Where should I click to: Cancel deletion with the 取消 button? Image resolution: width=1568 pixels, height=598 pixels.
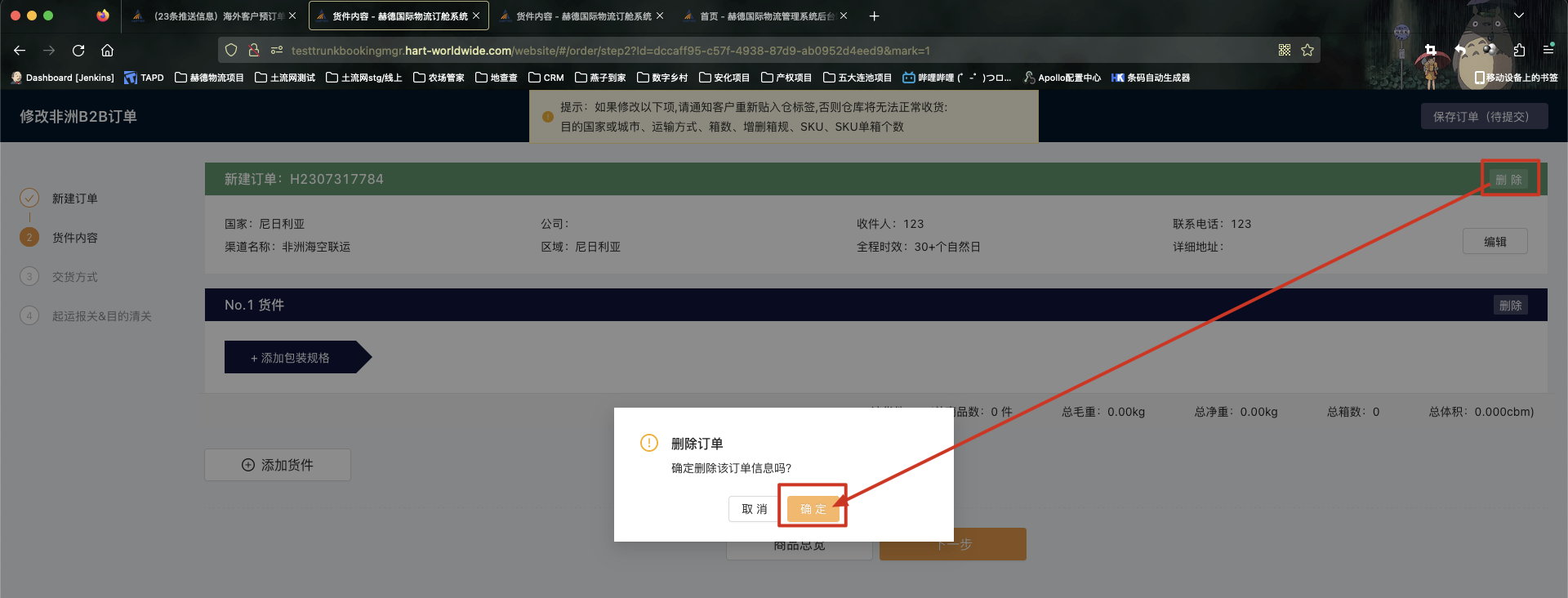[x=754, y=509]
